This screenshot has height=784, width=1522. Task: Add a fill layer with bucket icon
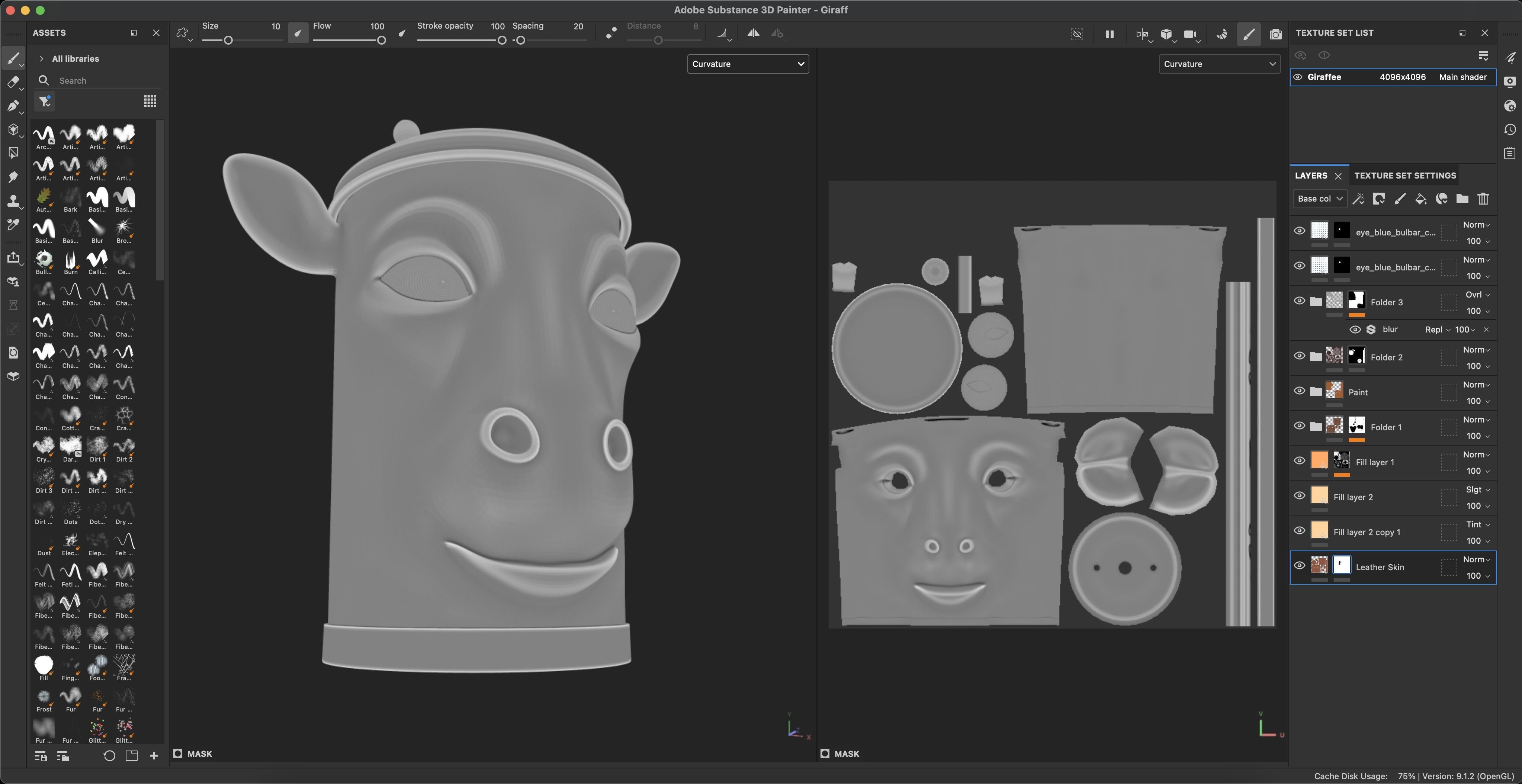pos(1420,199)
